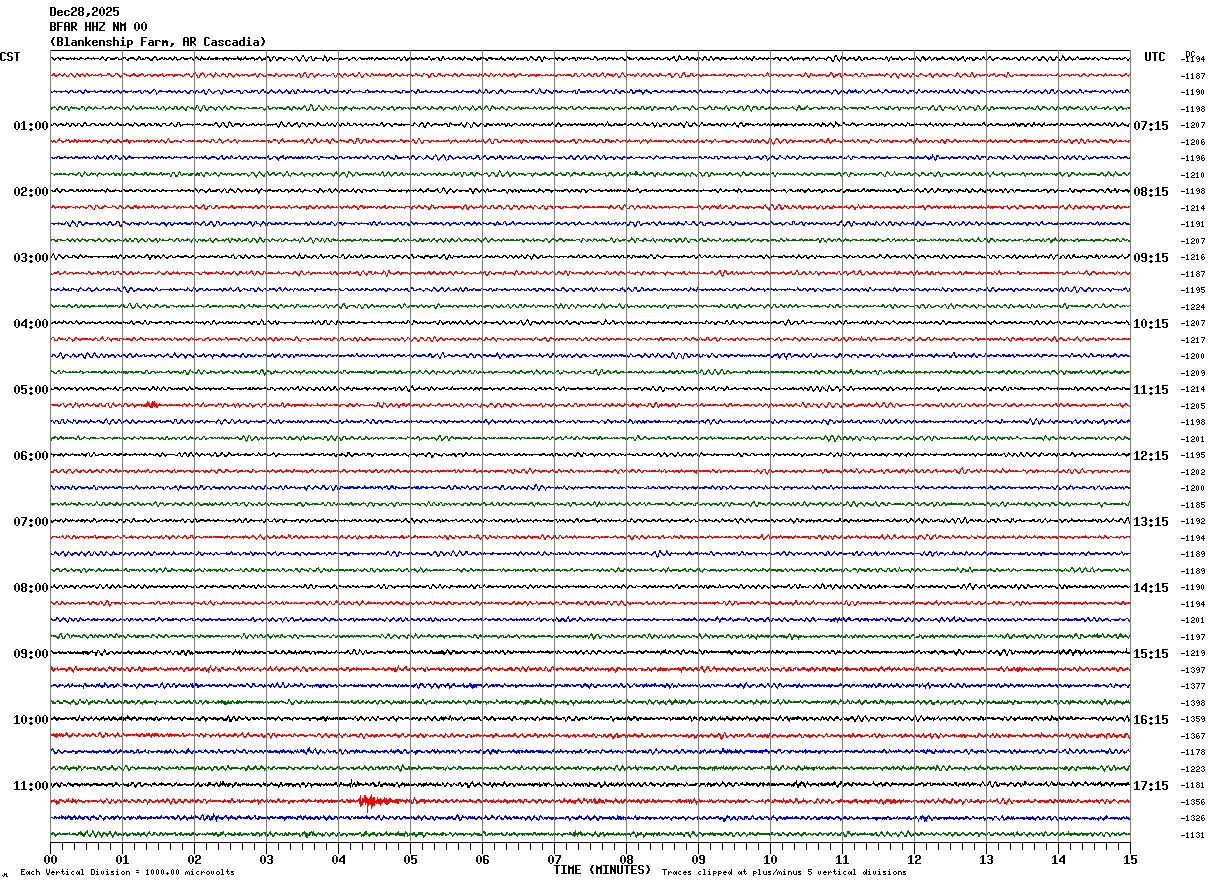Click the 11:15 UTC time label
The height and width of the screenshot is (886, 1210).
[1151, 390]
